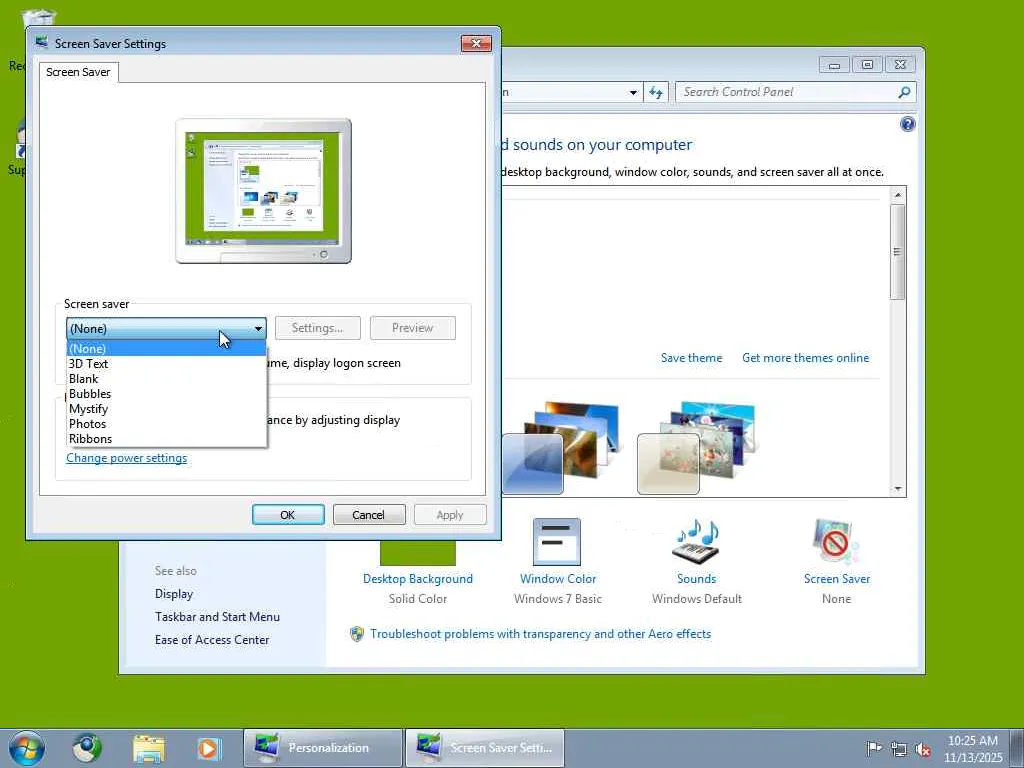This screenshot has height=768, width=1024.
Task: Open Display under See also
Action: tap(174, 594)
